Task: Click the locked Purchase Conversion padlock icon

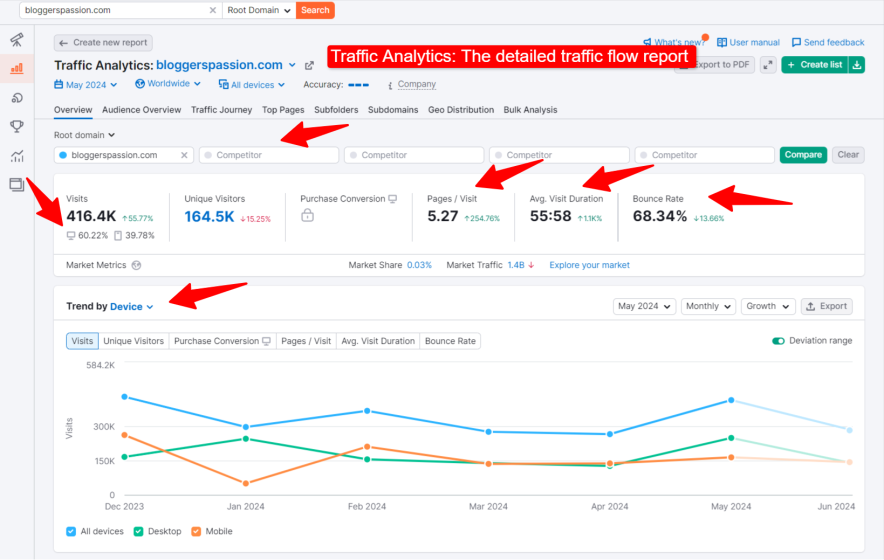Action: [x=307, y=215]
